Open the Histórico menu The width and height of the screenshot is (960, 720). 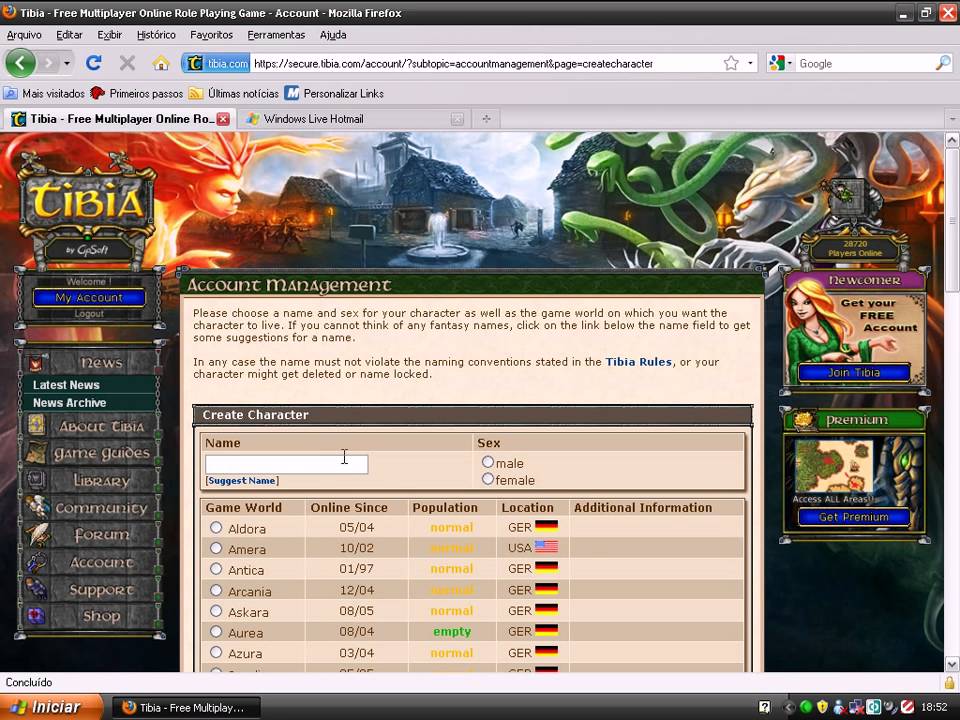point(156,35)
